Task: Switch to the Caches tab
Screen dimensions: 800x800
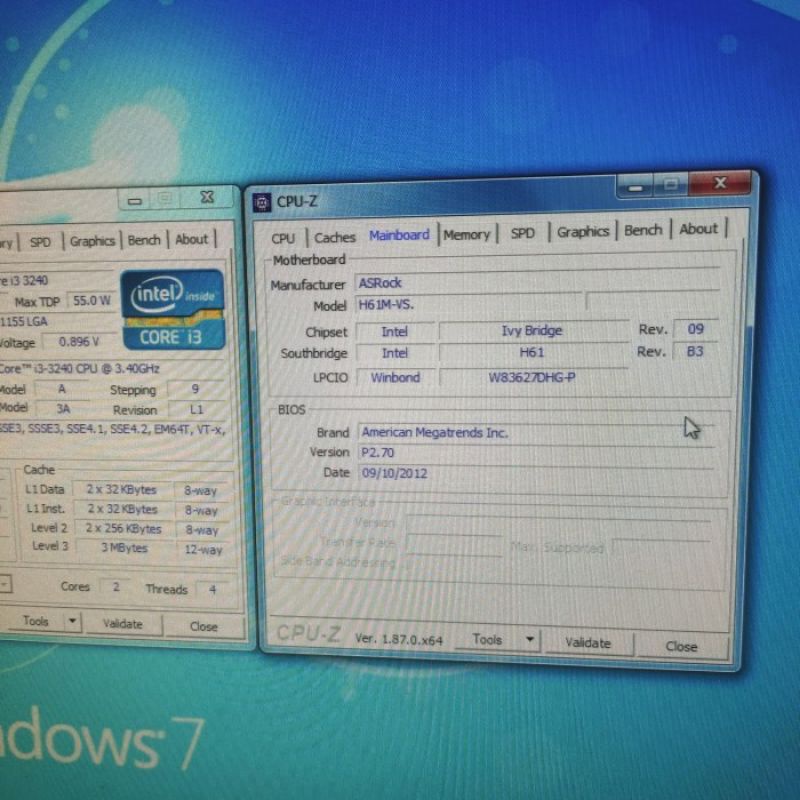Action: [335, 237]
